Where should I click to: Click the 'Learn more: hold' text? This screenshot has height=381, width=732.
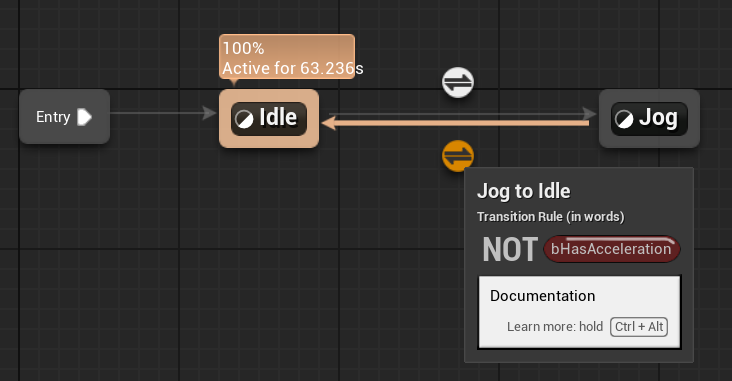point(555,326)
